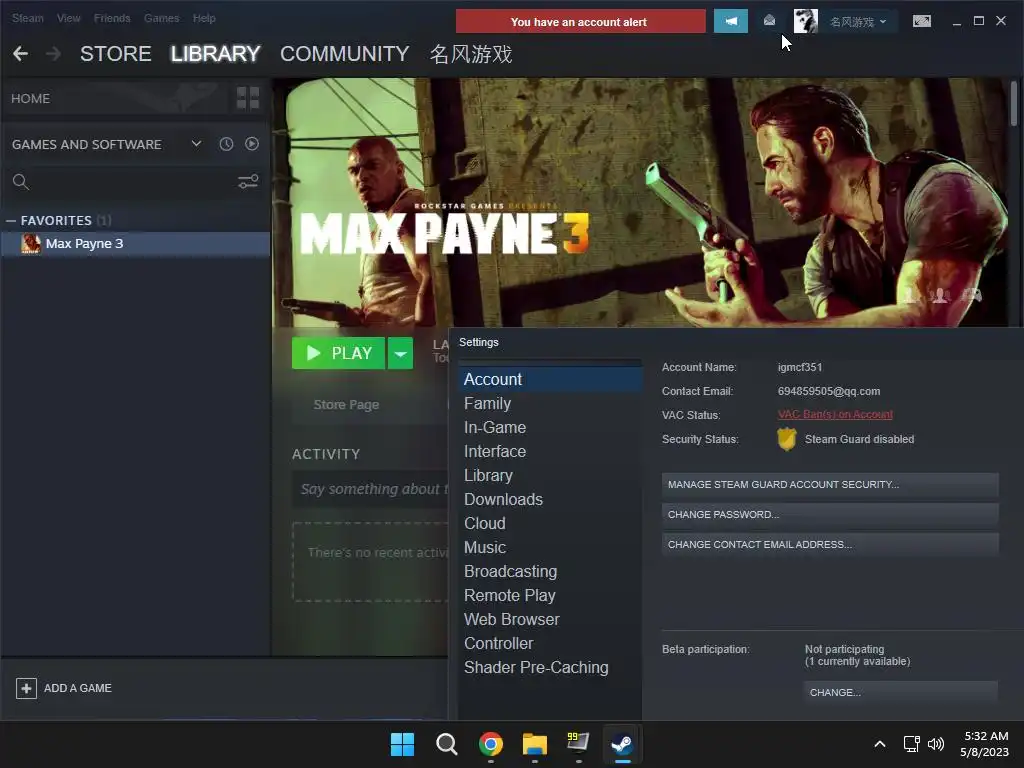Go to the COMMUNITY tab
Image resolution: width=1024 pixels, height=768 pixels.
pyautogui.click(x=345, y=54)
